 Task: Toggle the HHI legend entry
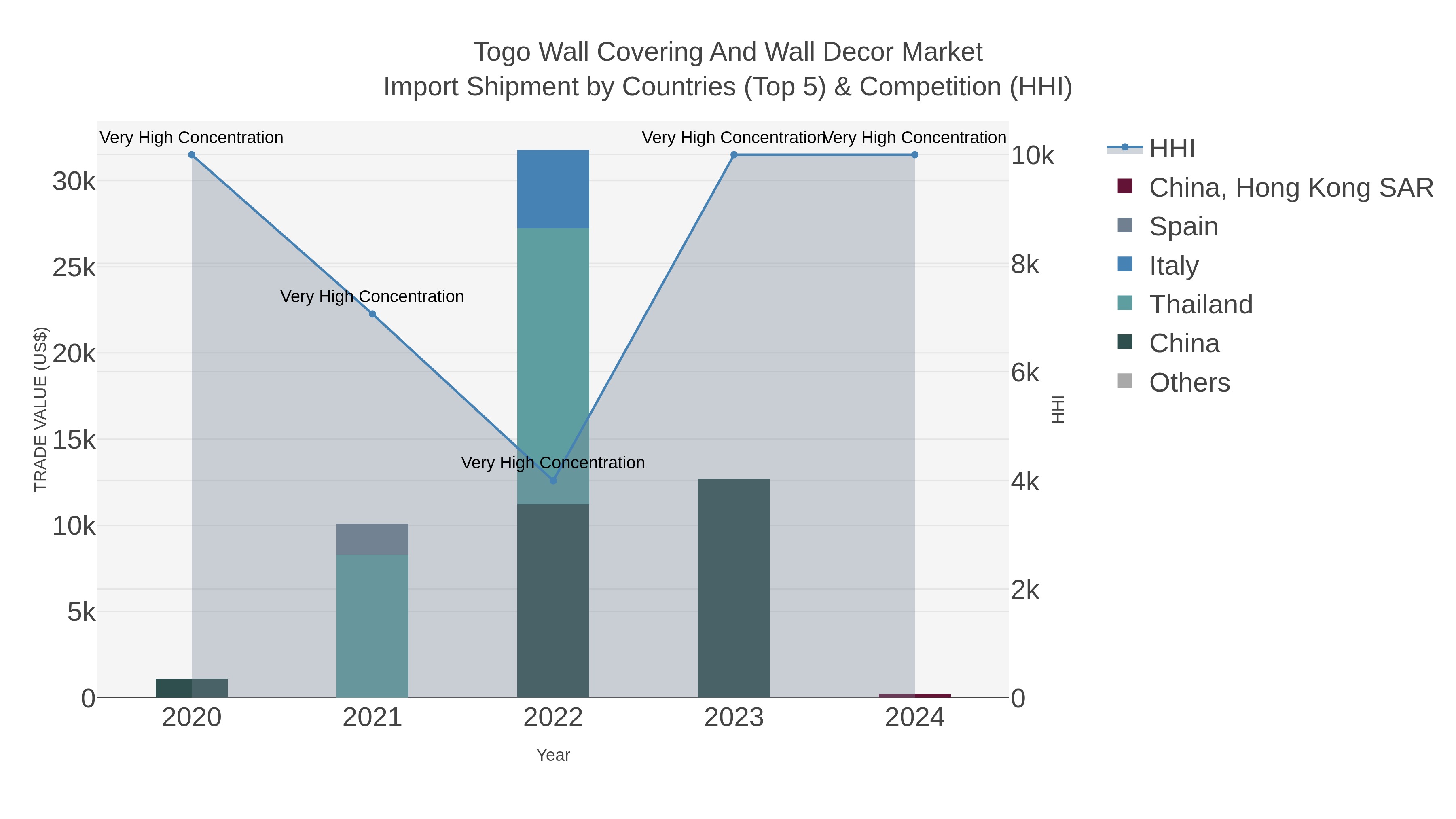[1151, 149]
